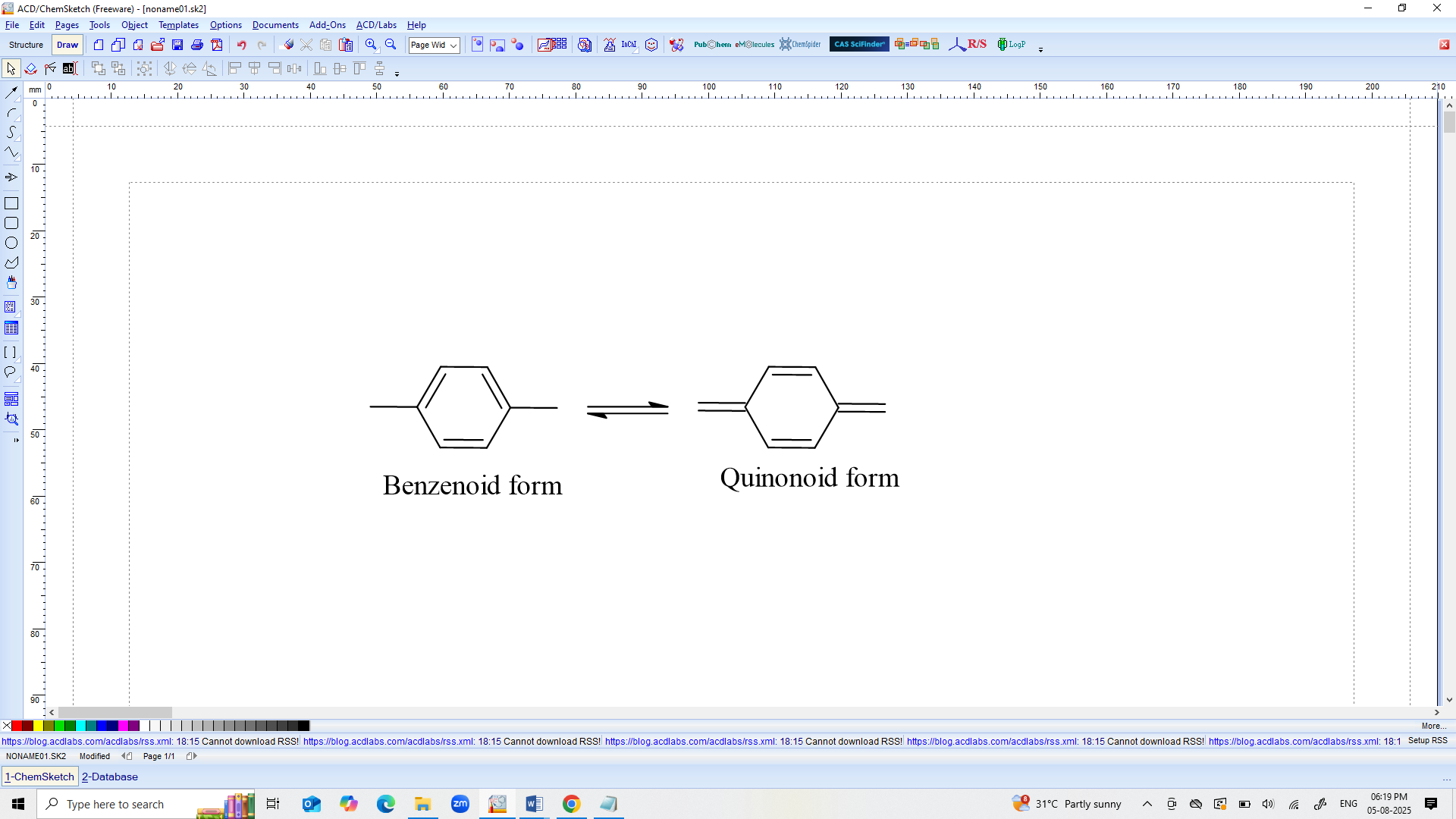Screen dimensions: 1456x819
Task: Expand the top toolbar overflow arrow
Action: [1040, 49]
